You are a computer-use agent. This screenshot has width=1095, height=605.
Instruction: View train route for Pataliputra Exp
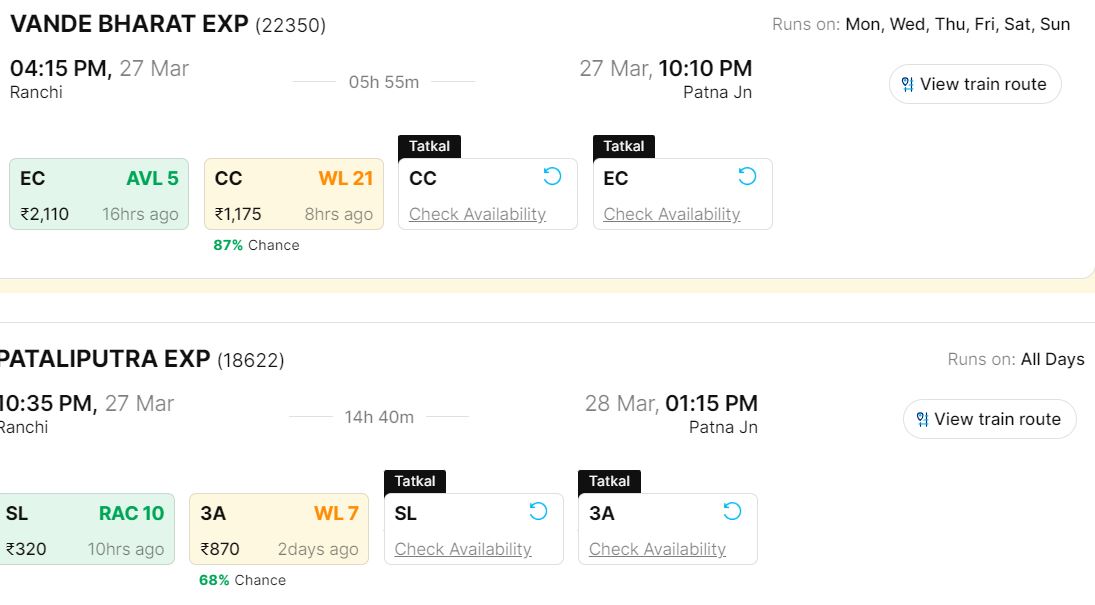click(997, 420)
